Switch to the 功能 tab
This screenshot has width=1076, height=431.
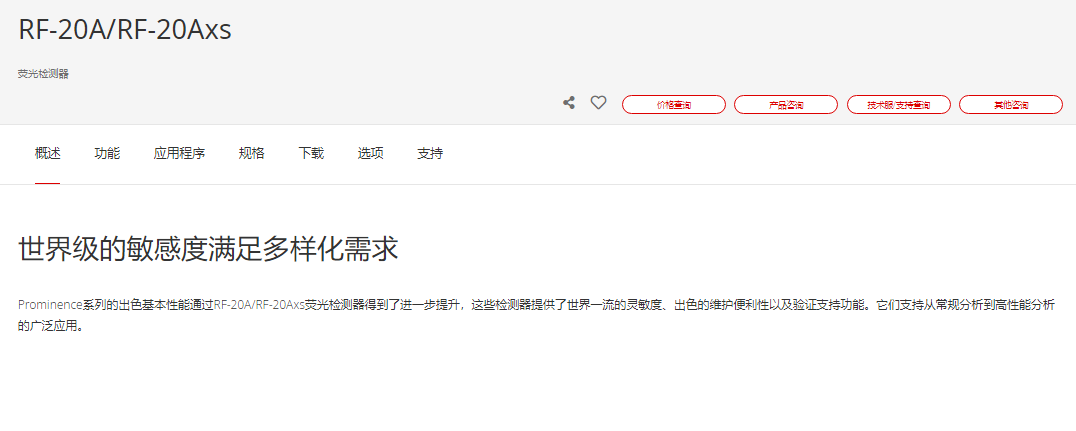[107, 154]
